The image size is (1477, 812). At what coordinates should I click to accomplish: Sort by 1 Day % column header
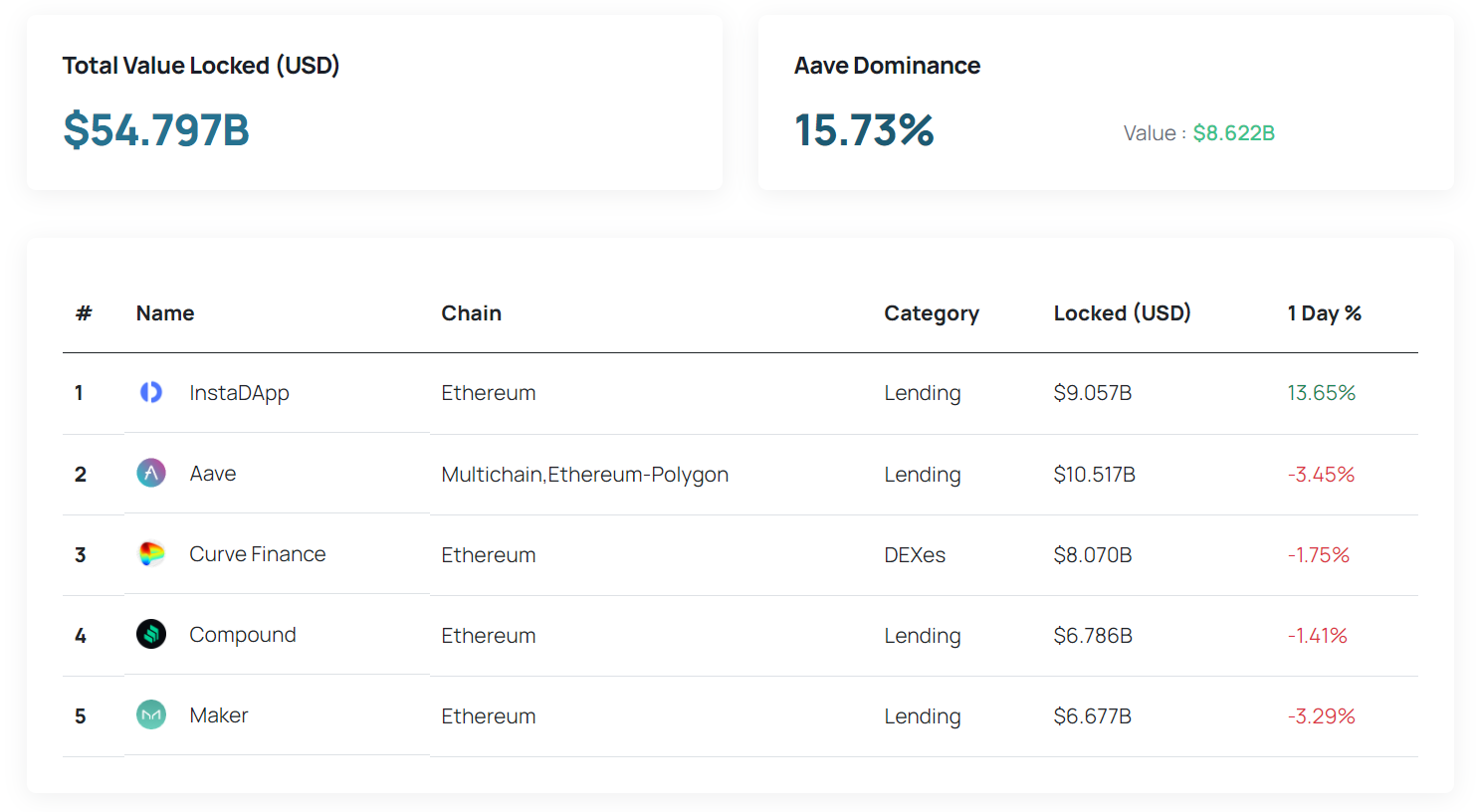(1324, 313)
